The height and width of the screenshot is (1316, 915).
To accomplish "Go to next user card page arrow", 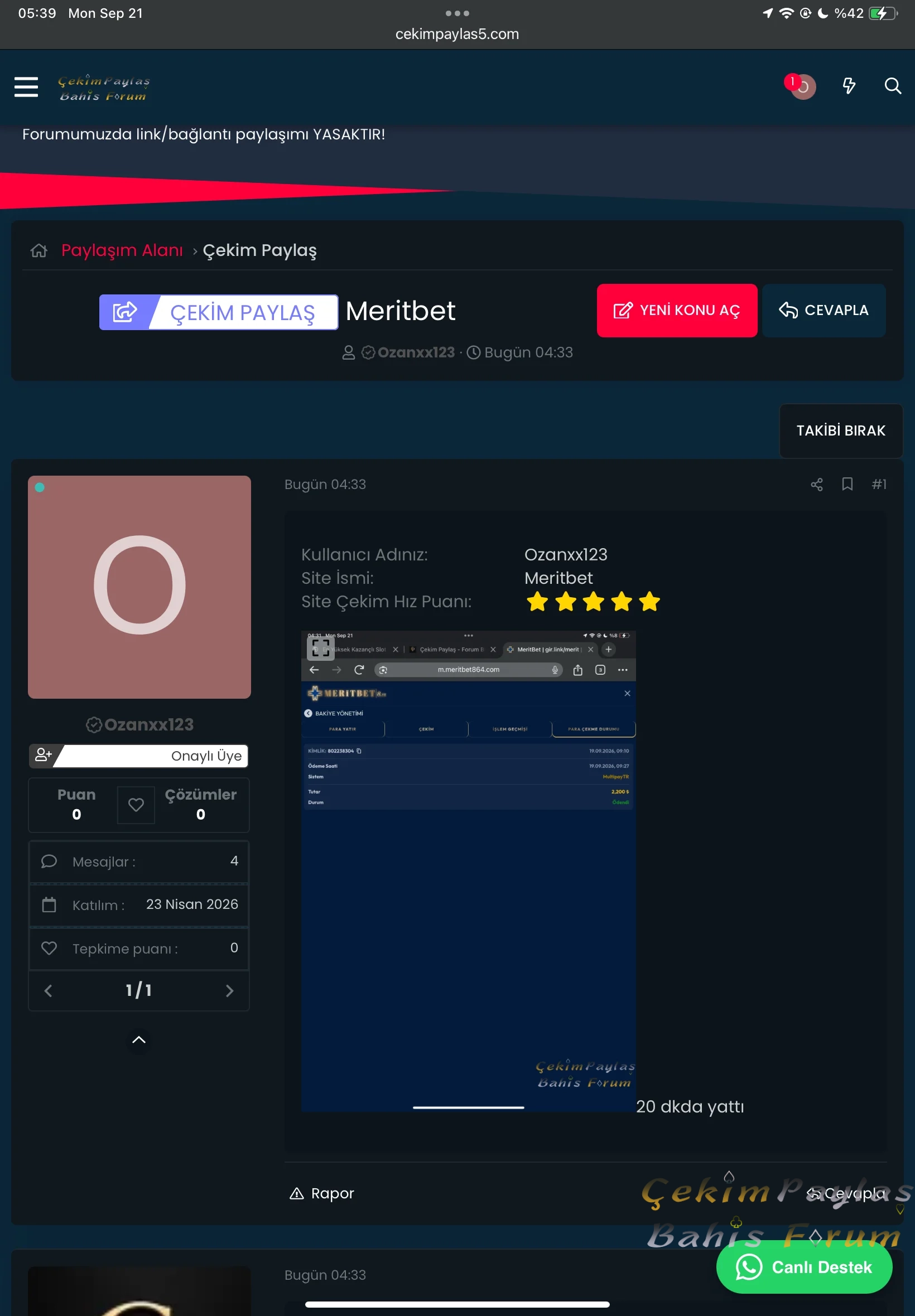I will coord(229,990).
